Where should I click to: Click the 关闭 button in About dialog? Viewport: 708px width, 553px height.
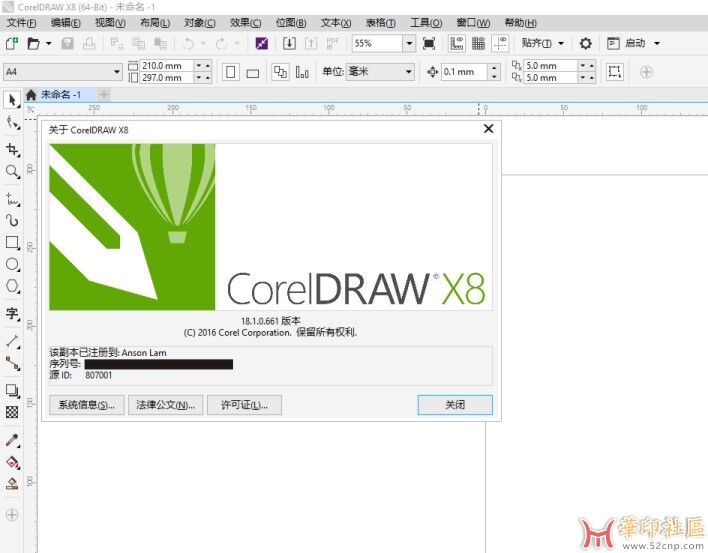pyautogui.click(x=455, y=405)
